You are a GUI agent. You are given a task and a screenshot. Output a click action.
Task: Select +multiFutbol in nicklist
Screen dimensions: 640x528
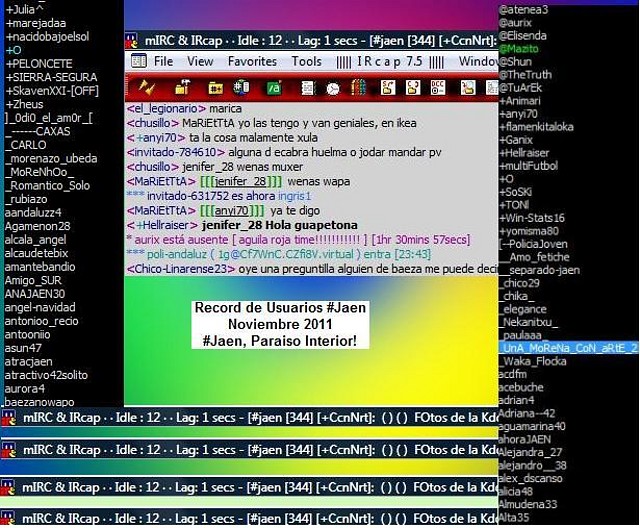[x=529, y=166]
